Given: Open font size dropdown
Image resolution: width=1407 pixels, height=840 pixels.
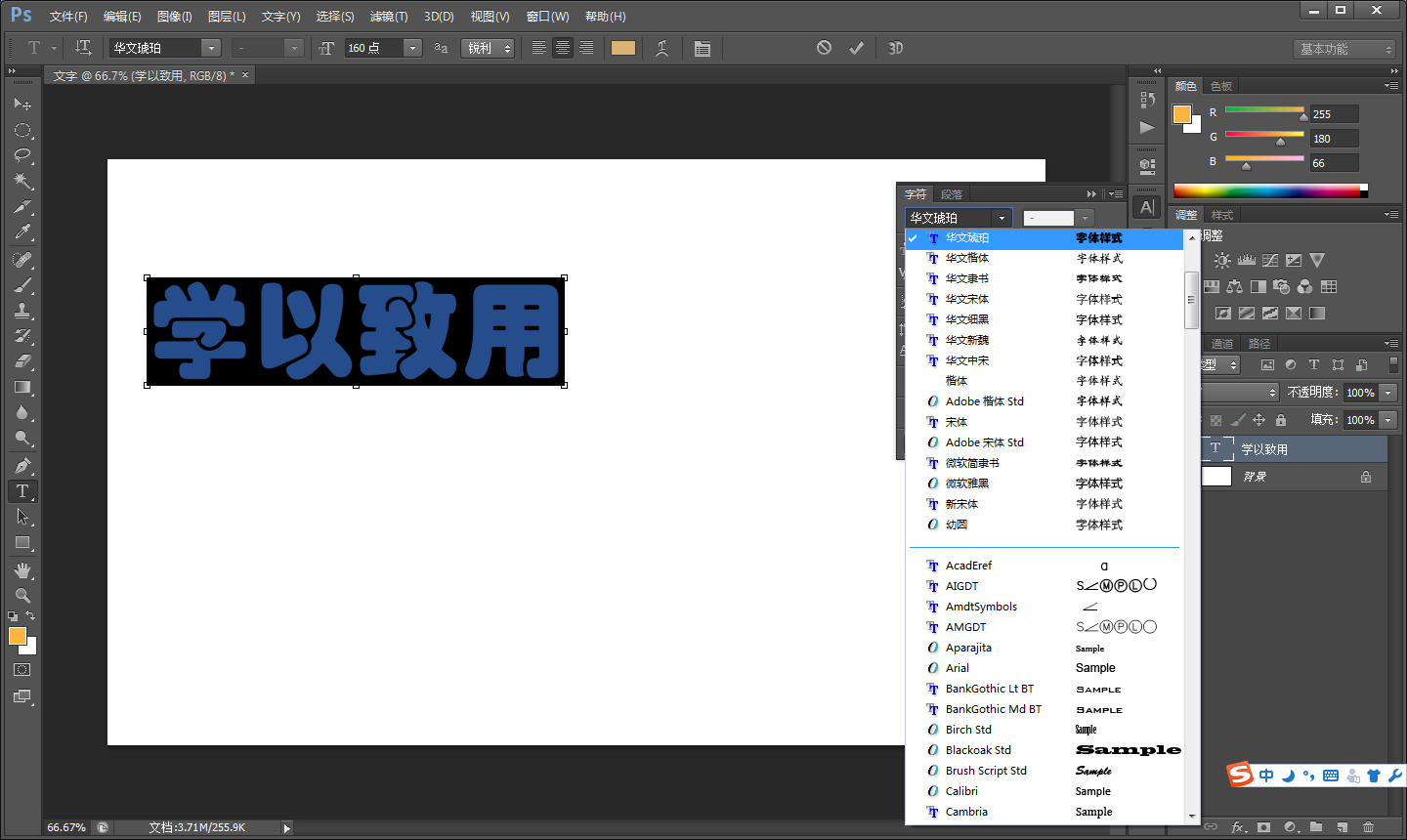Looking at the screenshot, I should tap(412, 48).
